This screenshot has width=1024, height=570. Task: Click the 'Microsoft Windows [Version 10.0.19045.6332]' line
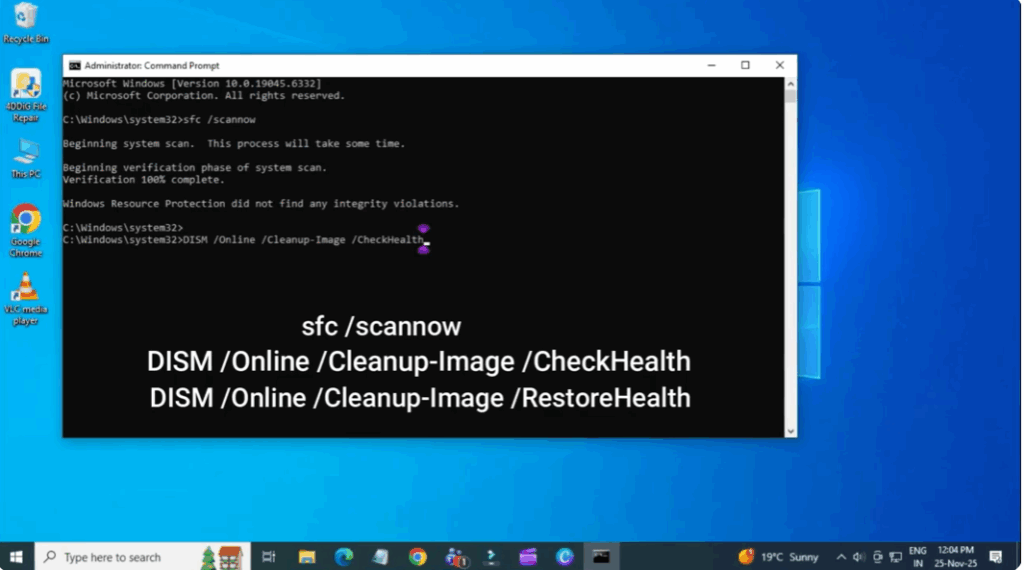192,84
